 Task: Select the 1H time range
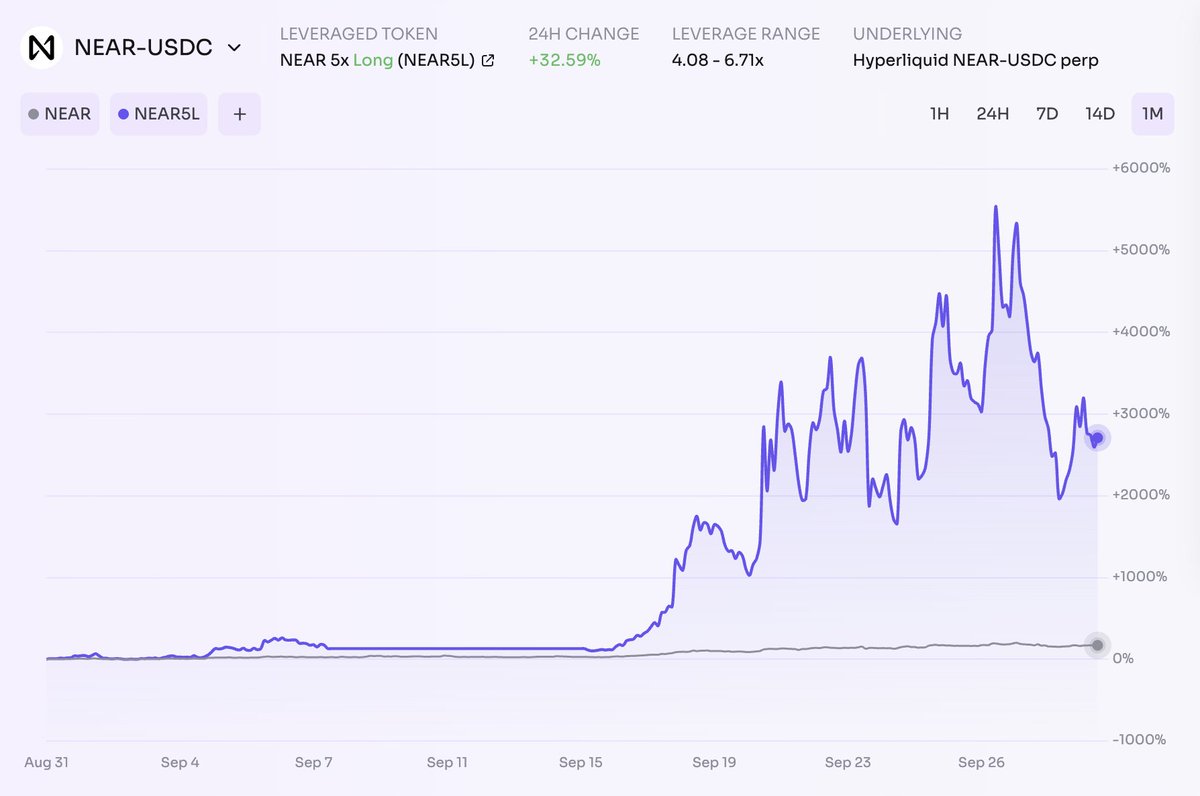point(939,114)
